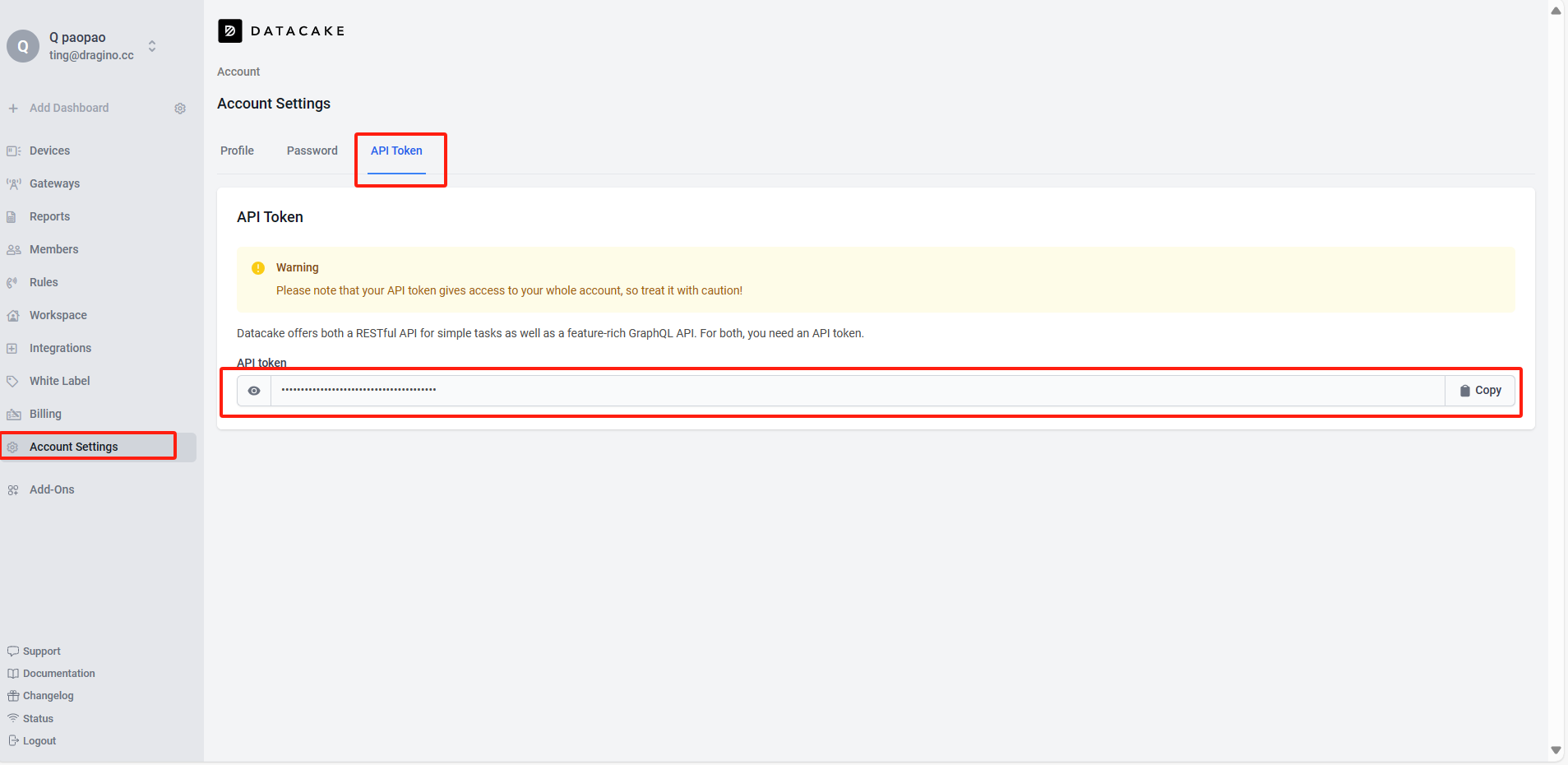Viewport: 1568px width, 765px height.
Task: Select the API Token tab
Action: click(396, 151)
